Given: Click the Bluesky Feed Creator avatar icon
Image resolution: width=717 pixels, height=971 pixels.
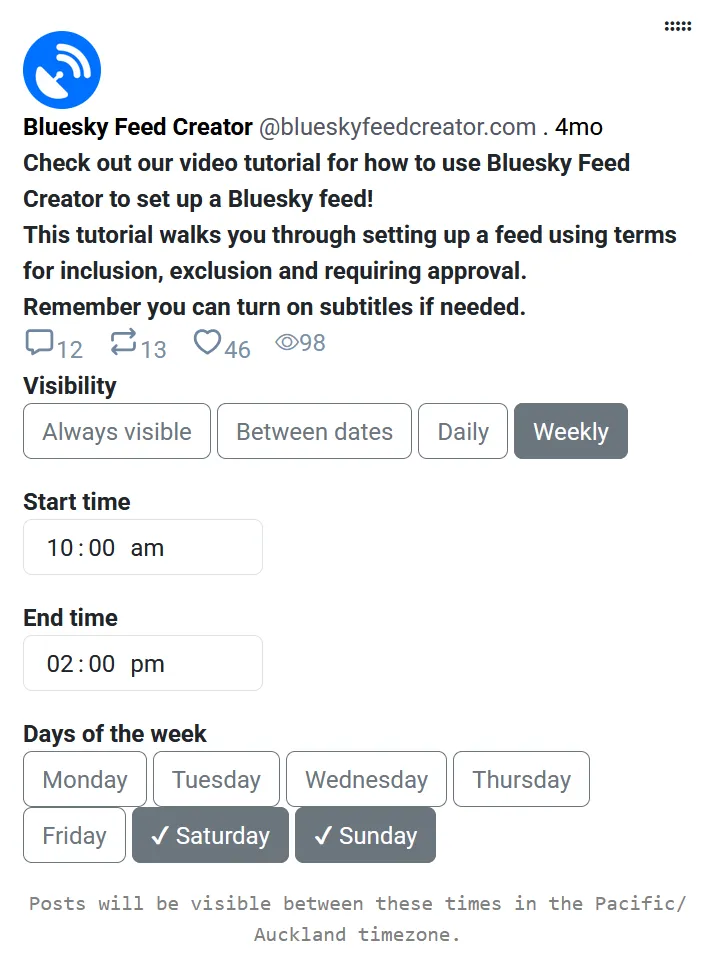Looking at the screenshot, I should tap(62, 70).
